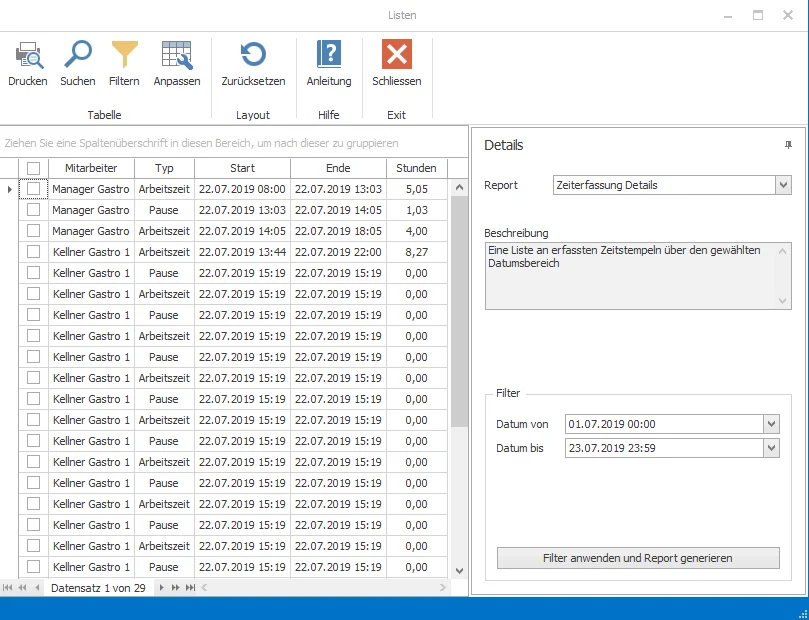Viewport: 809px width, 620px height.
Task: Select the checkbox on the first Kellner Gastro 1 row
Action: click(x=34, y=252)
